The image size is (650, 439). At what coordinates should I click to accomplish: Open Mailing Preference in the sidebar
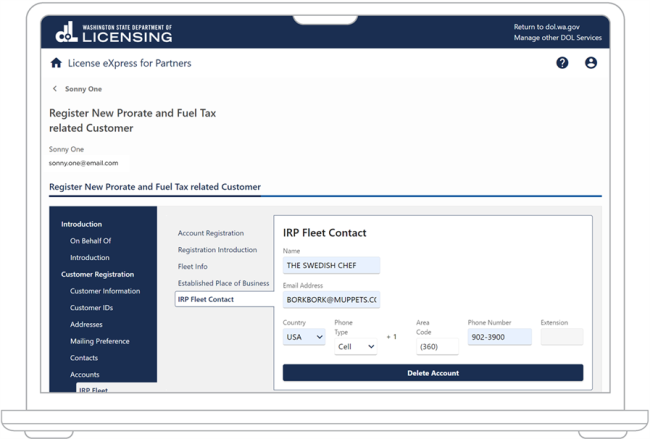coord(99,341)
